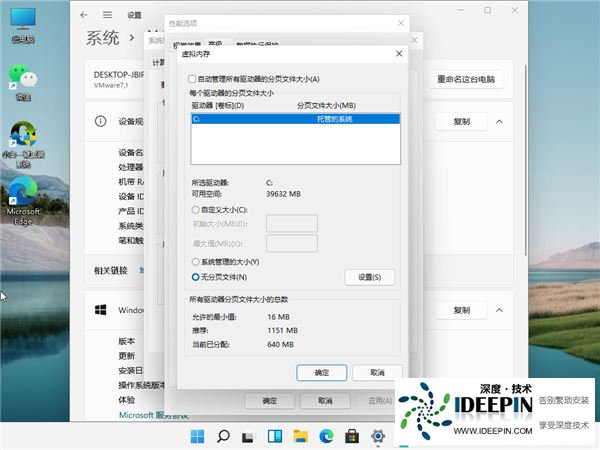The width and height of the screenshot is (600, 450).
Task: Open the Xiaobai reinstall tool desktop shortcut
Action: [x=23, y=145]
